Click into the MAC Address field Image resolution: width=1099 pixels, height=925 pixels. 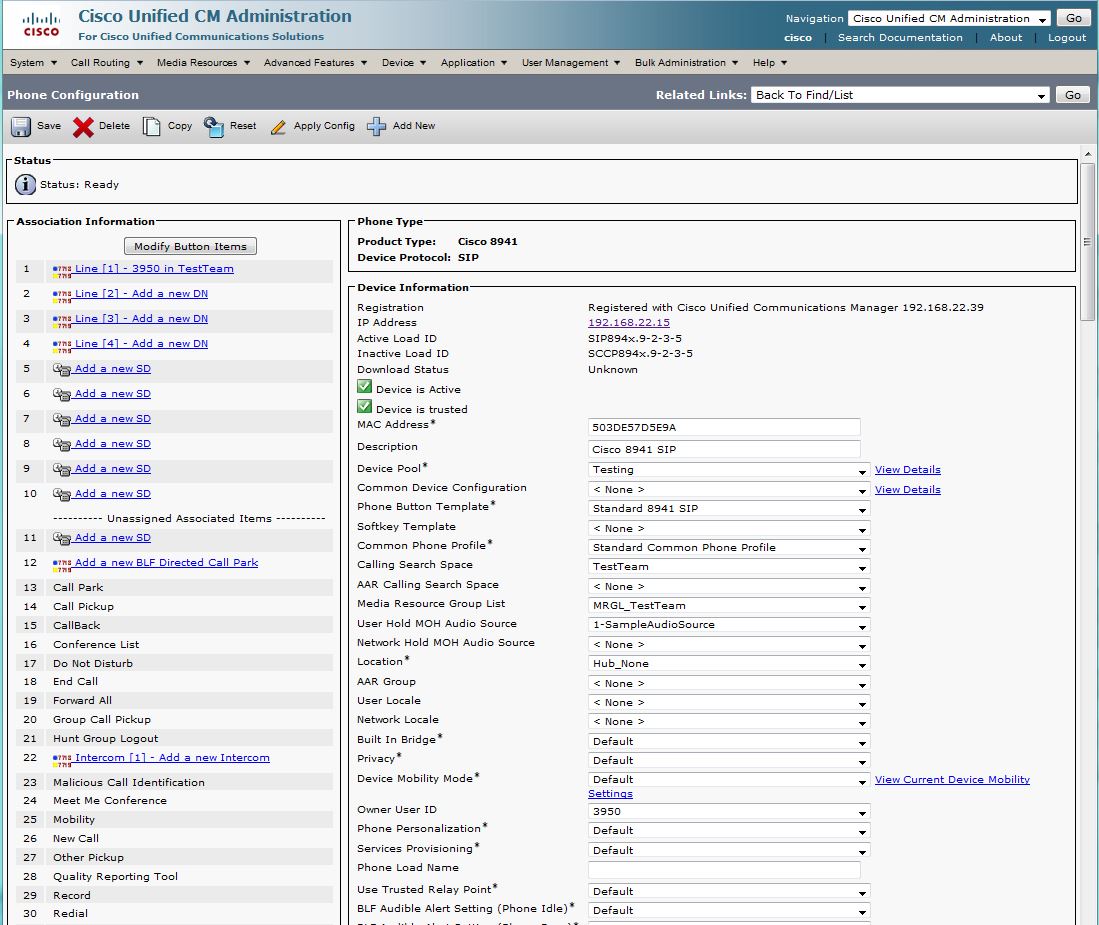(724, 427)
